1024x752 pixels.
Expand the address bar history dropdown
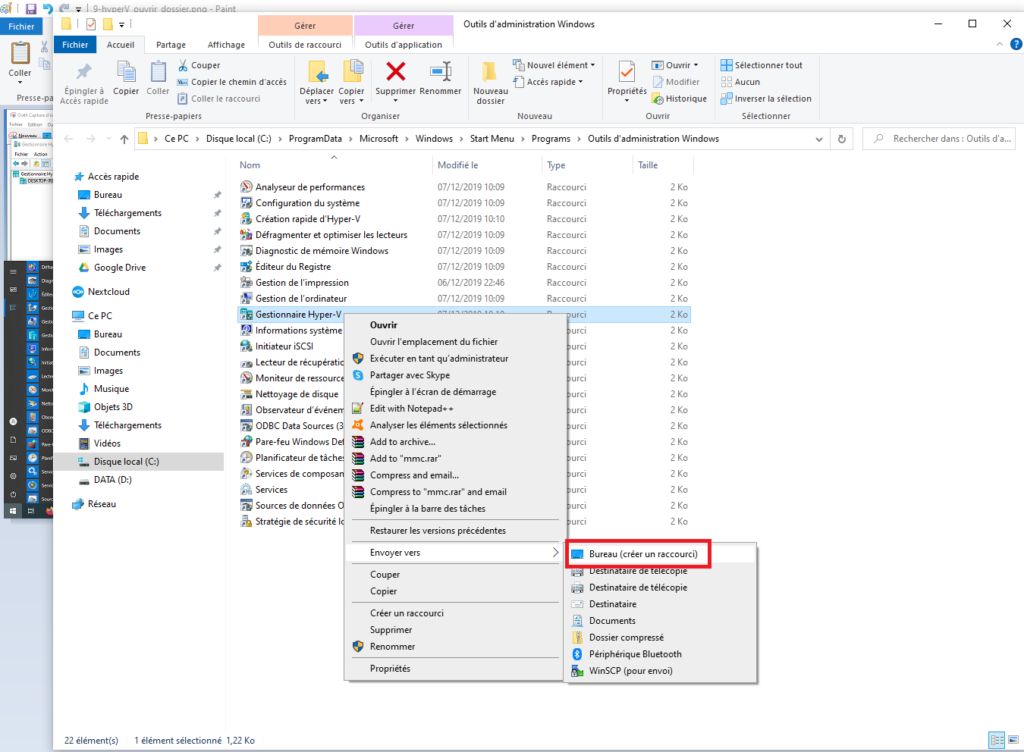[x=819, y=139]
